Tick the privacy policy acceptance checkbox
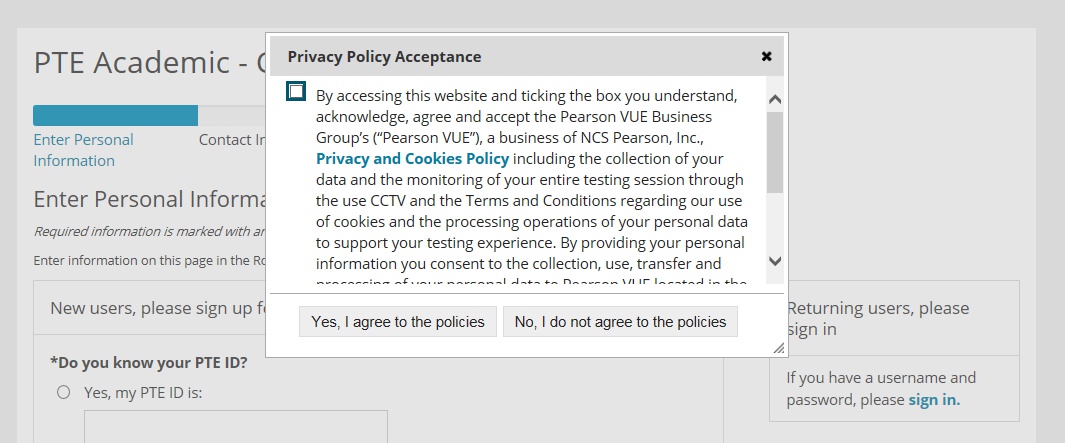Image resolution: width=1065 pixels, height=443 pixels. (x=295, y=92)
